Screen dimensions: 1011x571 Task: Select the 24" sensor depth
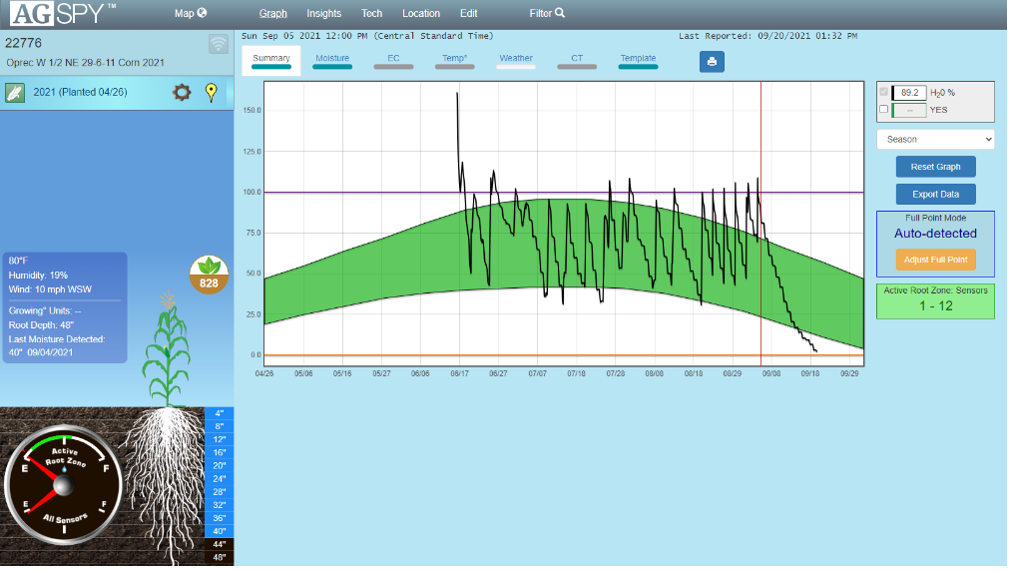tap(220, 480)
